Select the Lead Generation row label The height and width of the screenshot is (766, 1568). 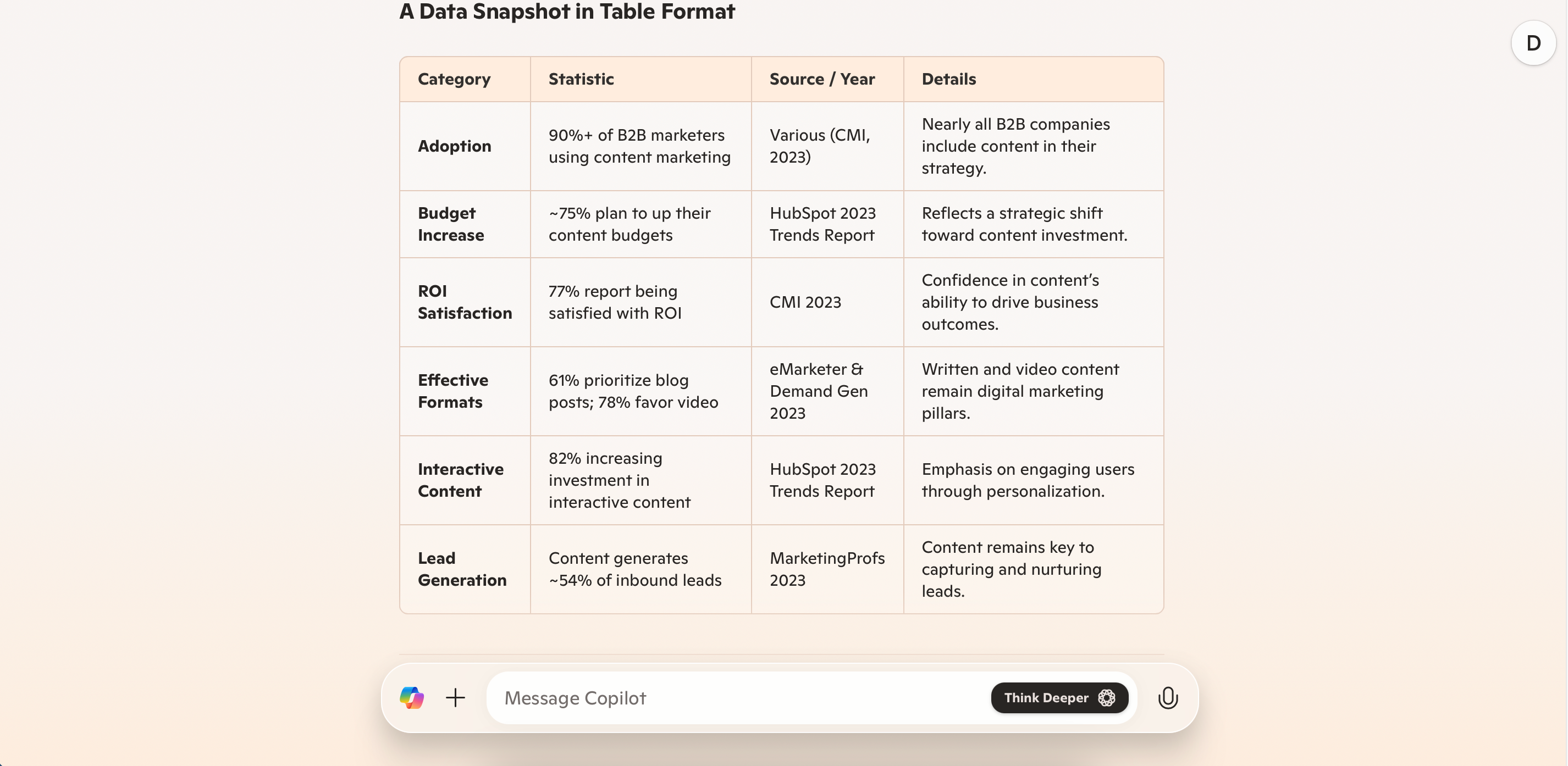462,569
